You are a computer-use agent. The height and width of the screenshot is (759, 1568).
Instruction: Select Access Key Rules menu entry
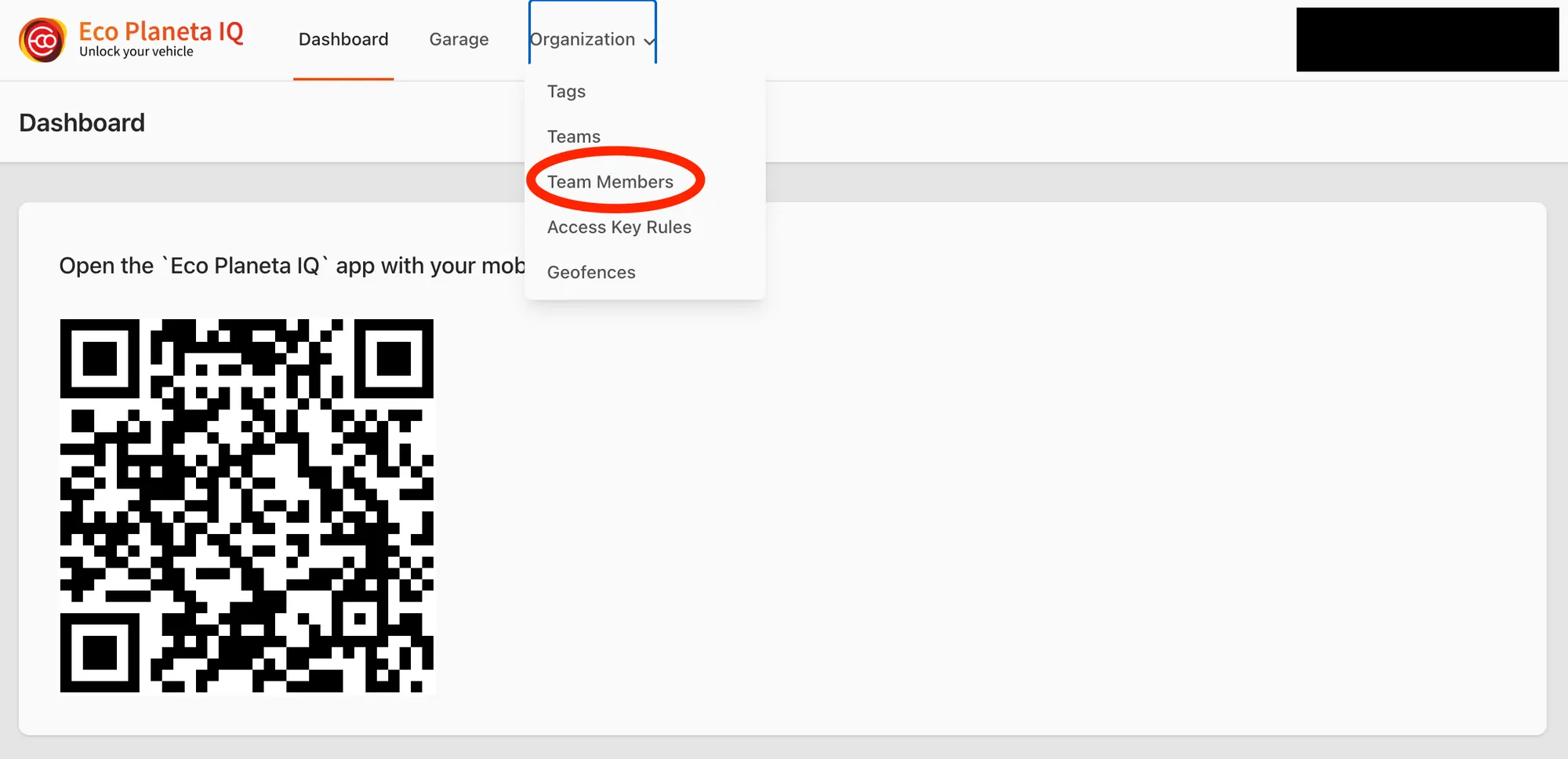(x=619, y=227)
